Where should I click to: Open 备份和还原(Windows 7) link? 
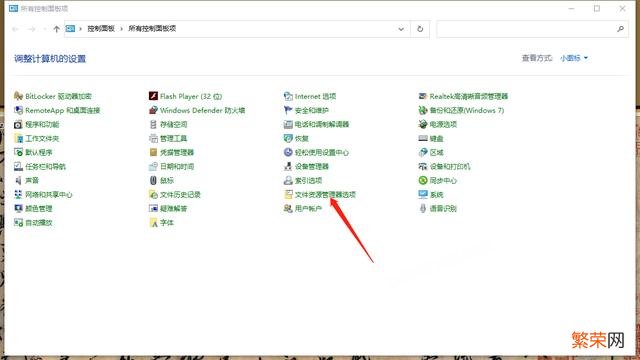pos(467,110)
